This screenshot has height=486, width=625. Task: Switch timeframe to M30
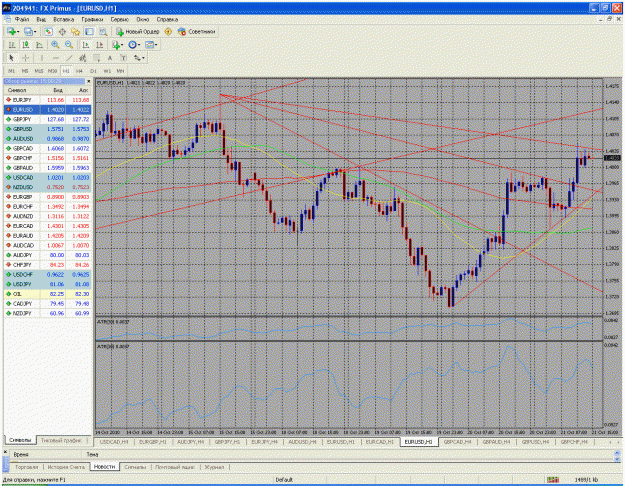(52, 71)
